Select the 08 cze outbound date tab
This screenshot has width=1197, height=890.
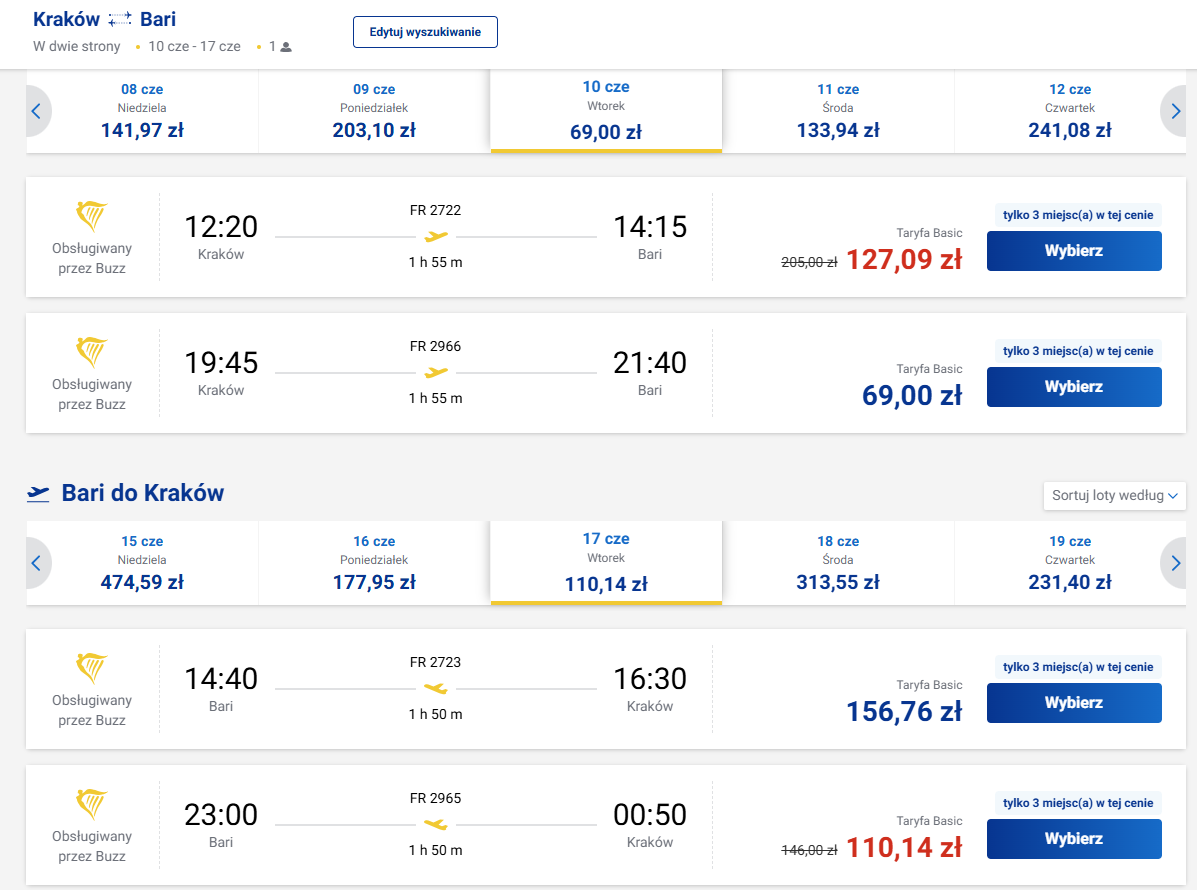click(142, 110)
